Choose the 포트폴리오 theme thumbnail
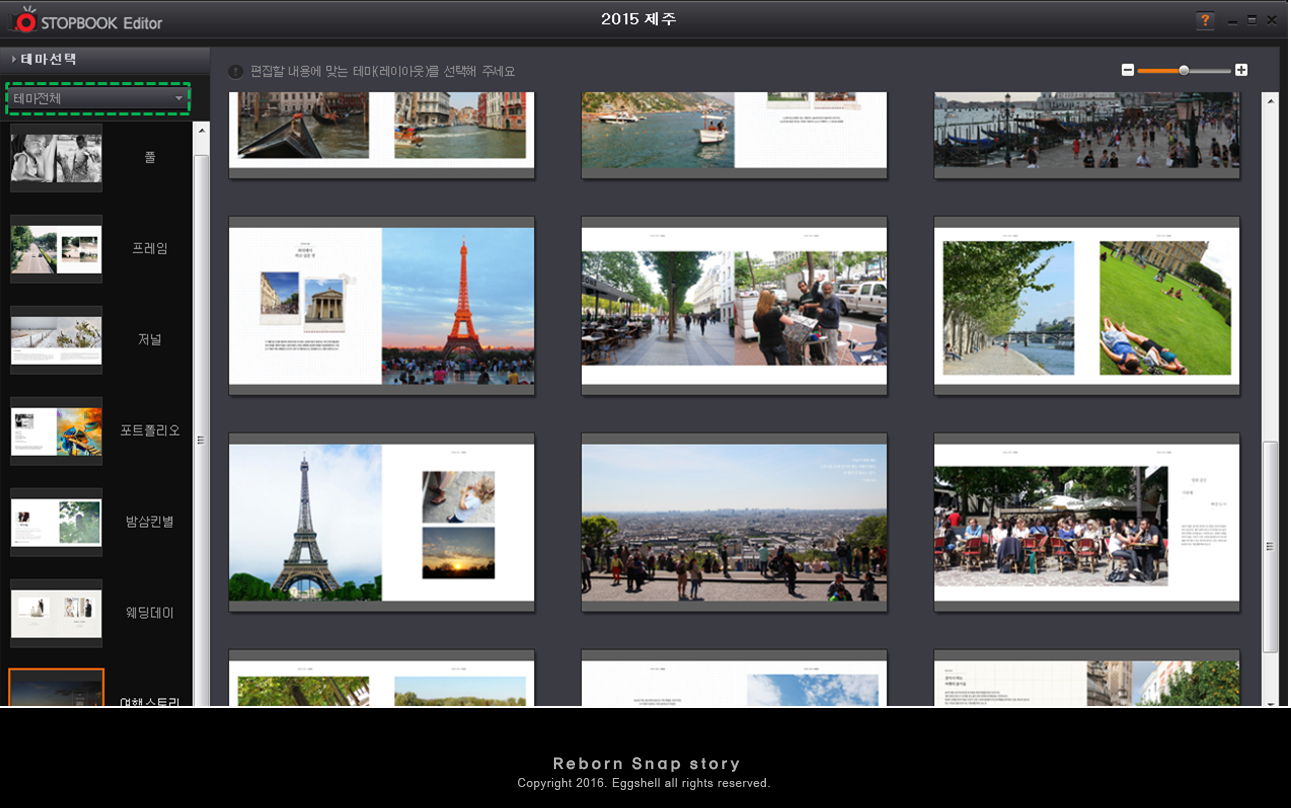The width and height of the screenshot is (1291, 808). point(56,431)
